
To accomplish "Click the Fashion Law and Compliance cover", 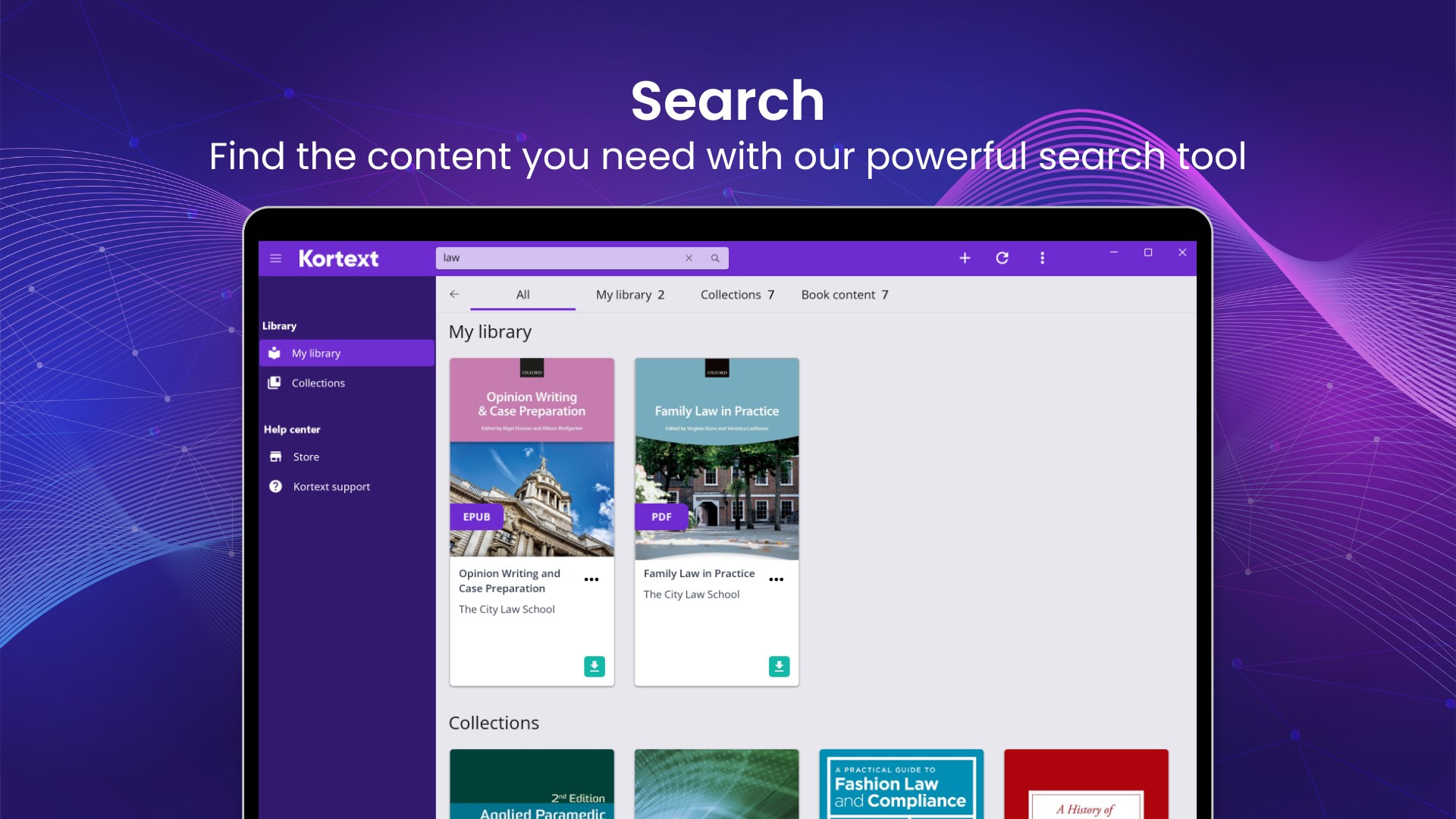I will [x=901, y=784].
